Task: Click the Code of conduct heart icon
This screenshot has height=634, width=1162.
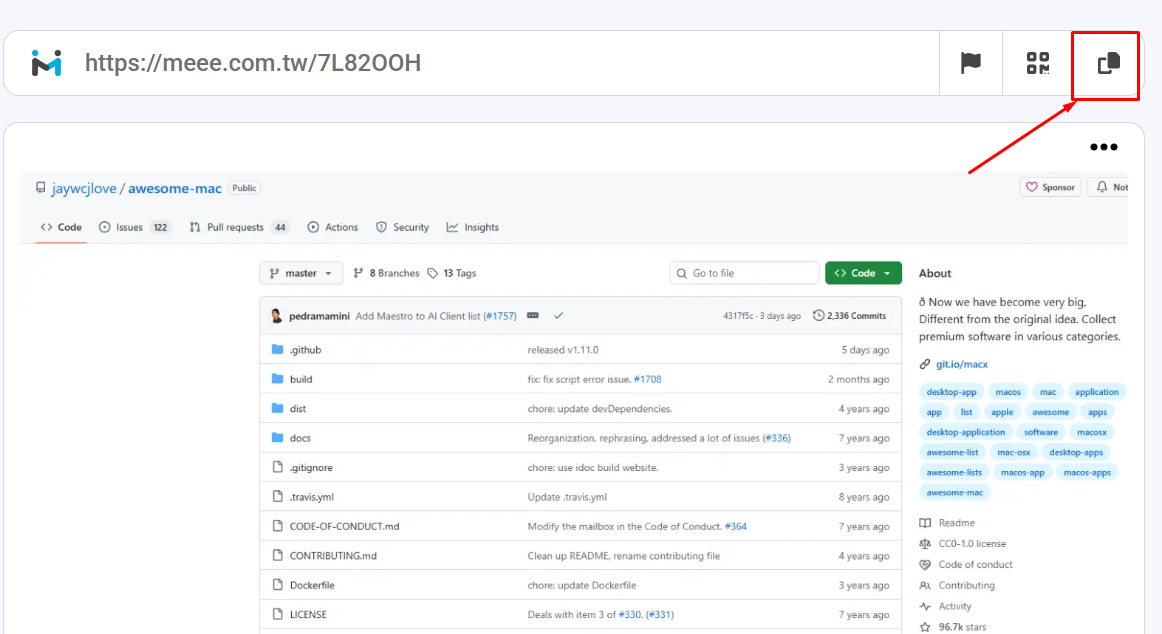Action: pyautogui.click(x=925, y=564)
